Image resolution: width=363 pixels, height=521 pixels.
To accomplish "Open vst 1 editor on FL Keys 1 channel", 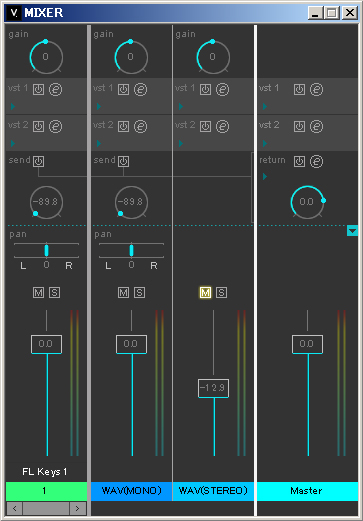I will (x=55, y=89).
